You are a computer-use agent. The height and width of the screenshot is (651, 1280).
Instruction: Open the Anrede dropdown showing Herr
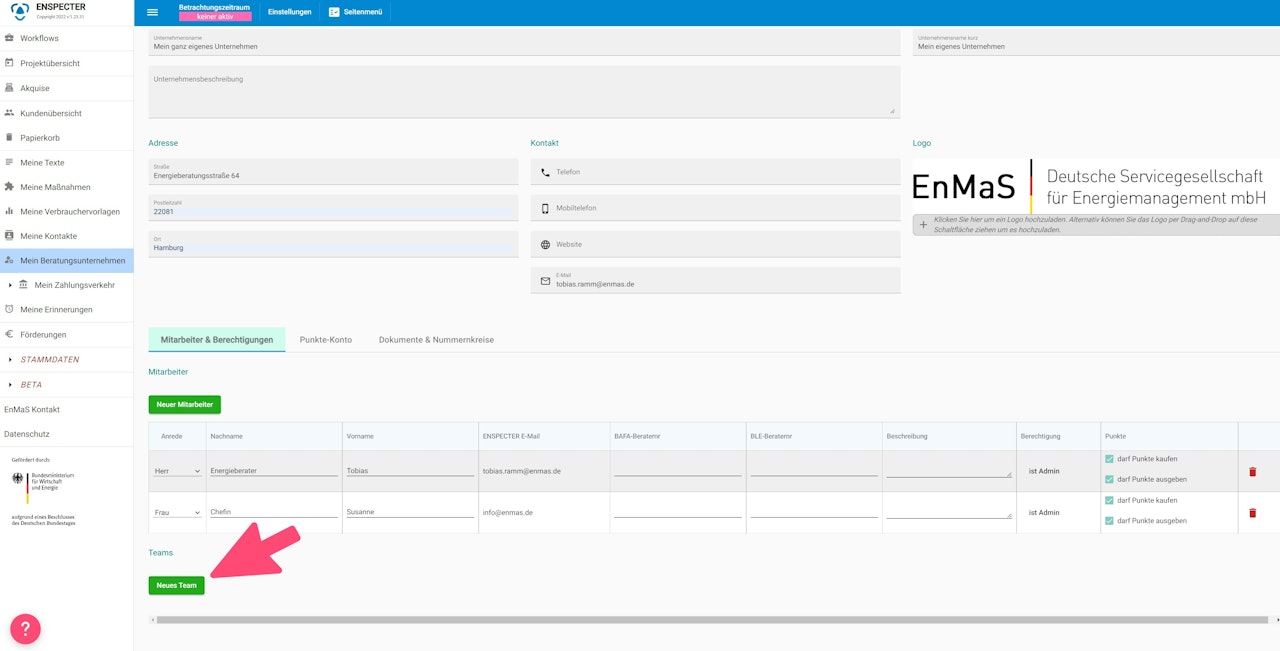pyautogui.click(x=177, y=471)
